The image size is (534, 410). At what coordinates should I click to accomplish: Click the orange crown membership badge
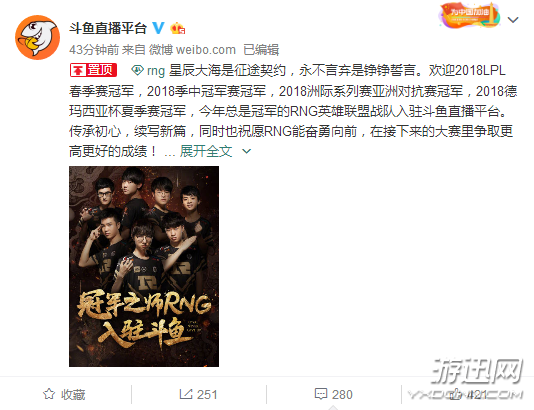(x=177, y=28)
